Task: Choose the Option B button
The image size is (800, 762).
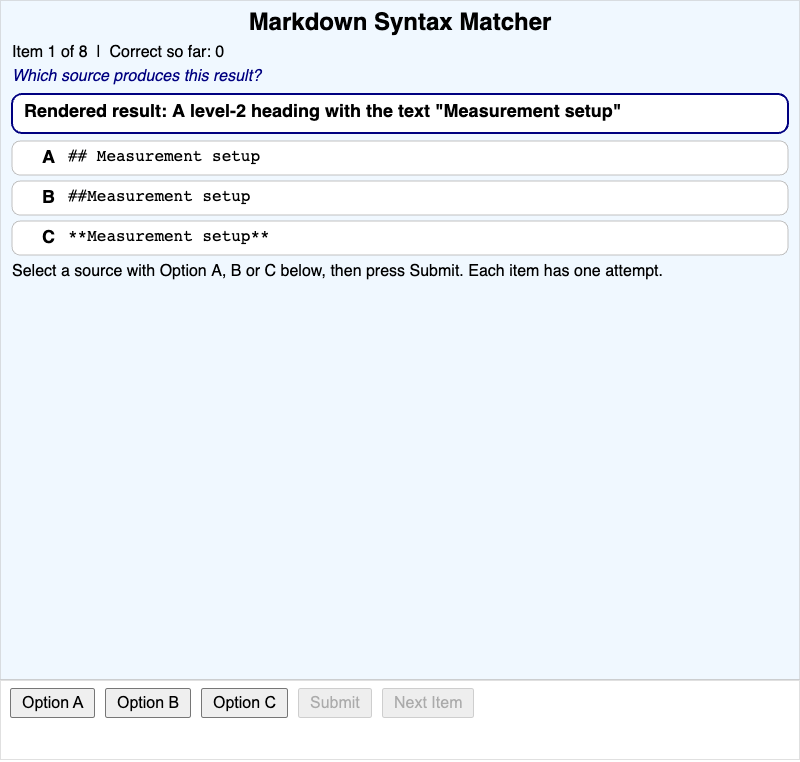Action: [x=148, y=703]
